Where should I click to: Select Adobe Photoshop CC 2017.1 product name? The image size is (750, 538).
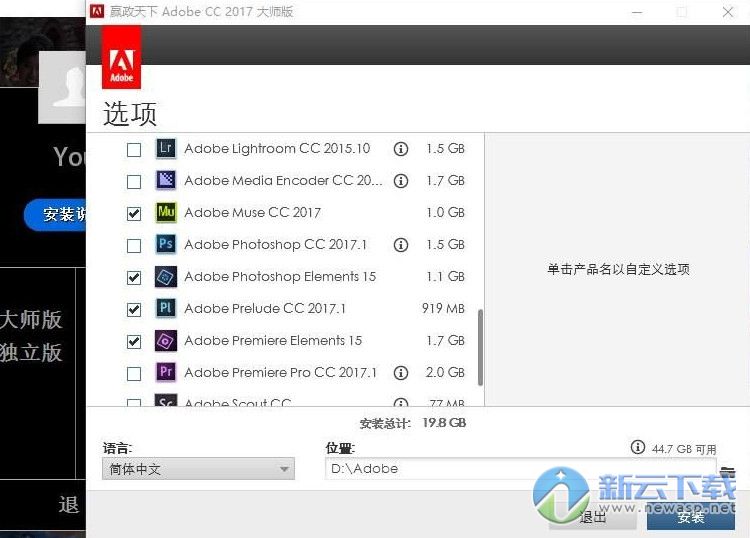(x=276, y=244)
